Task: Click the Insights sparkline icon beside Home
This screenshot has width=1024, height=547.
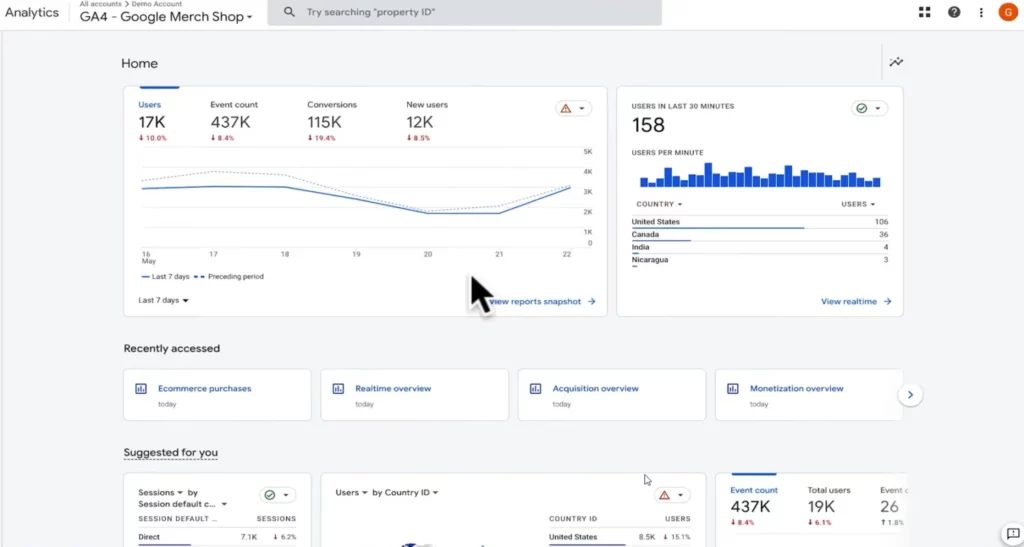Action: point(896,62)
